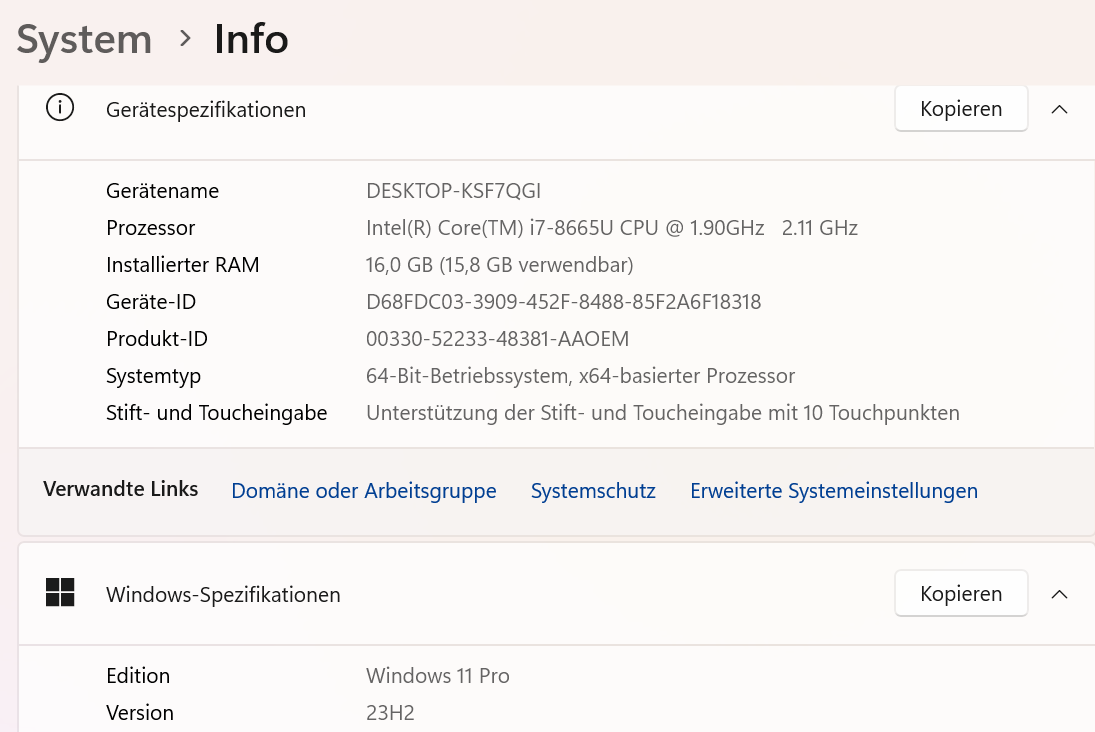Viewport: 1095px width, 732px height.
Task: Copy Gerätespezifikationen with the Kopieren button
Action: click(961, 108)
